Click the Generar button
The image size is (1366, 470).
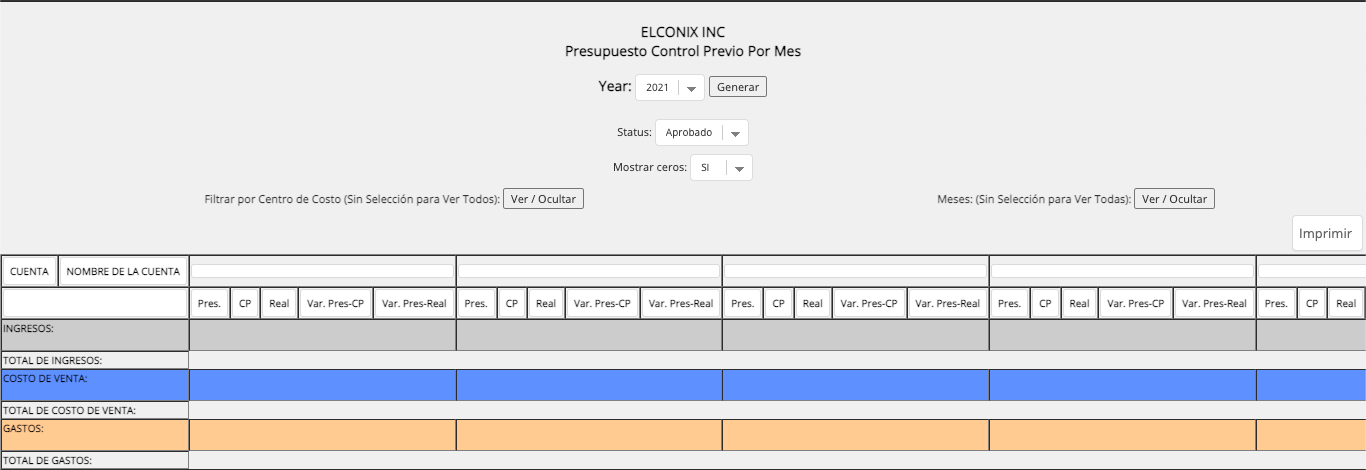click(738, 87)
